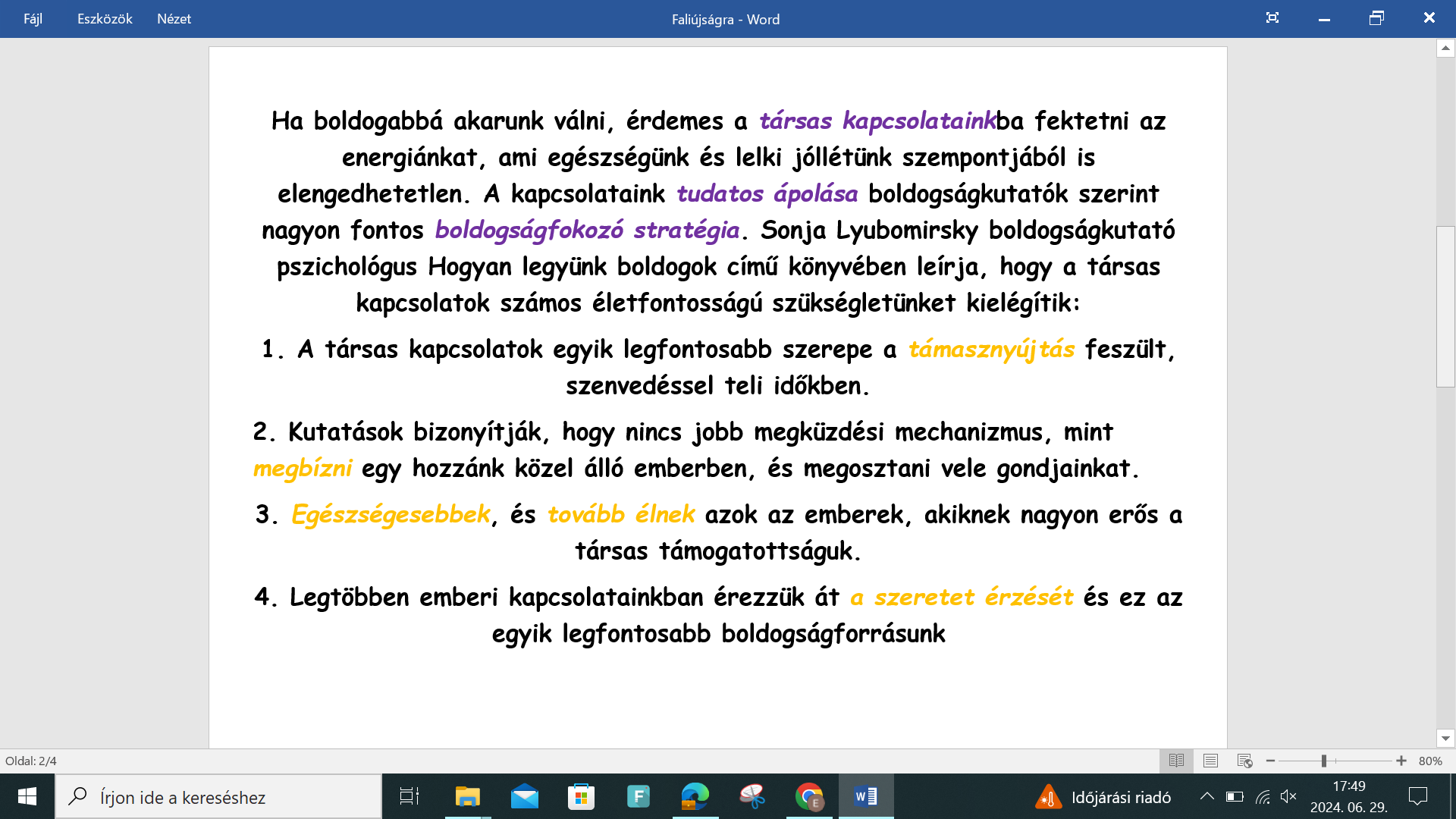This screenshot has width=1456, height=819.
Task: Open the Nézet menu
Action: coord(174,19)
